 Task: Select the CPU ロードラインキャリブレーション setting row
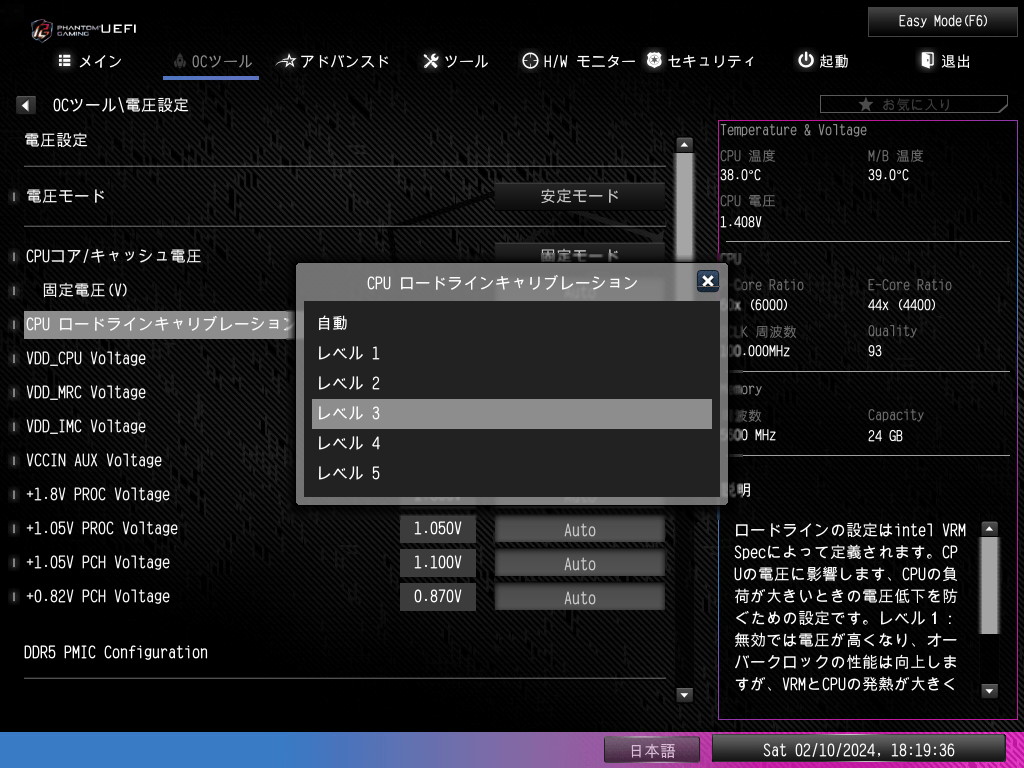159,324
